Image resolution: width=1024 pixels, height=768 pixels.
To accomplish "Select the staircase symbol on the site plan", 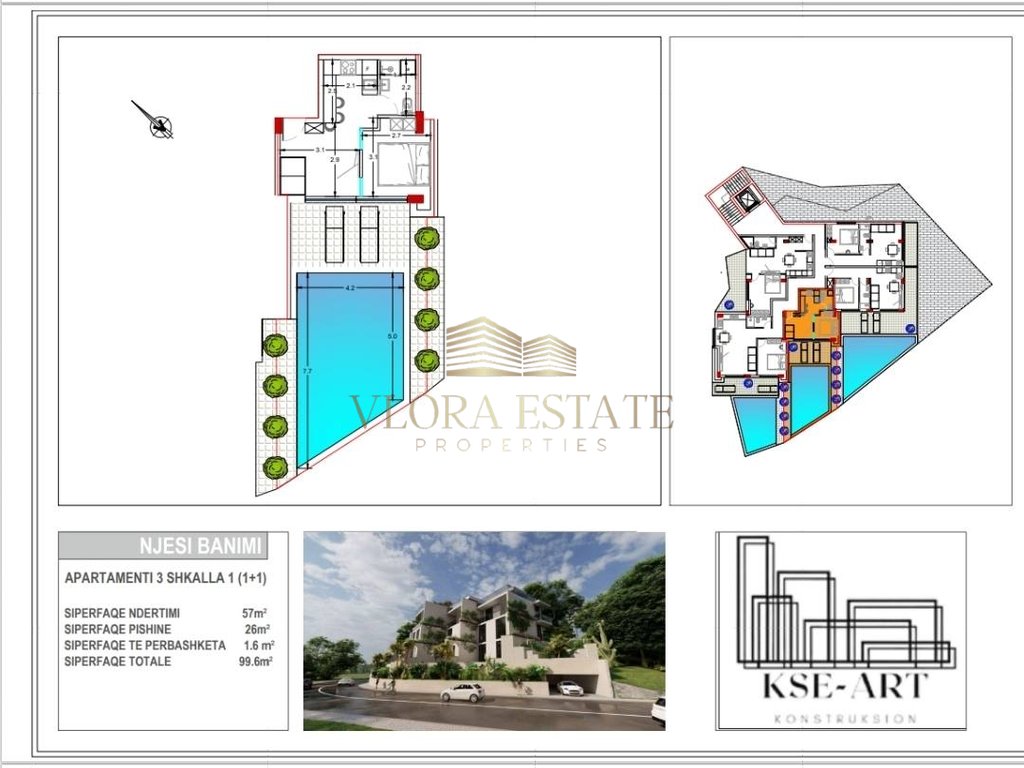I will click(x=745, y=198).
